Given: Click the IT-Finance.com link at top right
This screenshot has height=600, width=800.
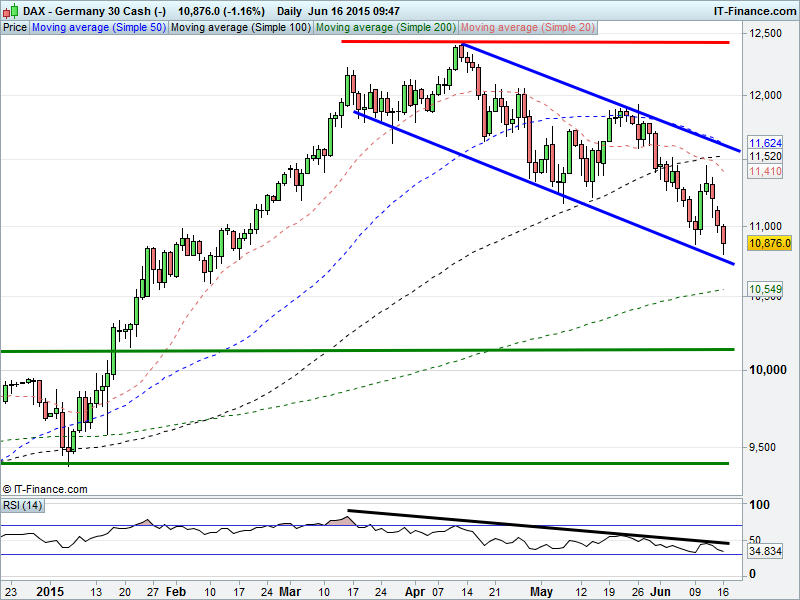Looking at the screenshot, I should [x=754, y=10].
